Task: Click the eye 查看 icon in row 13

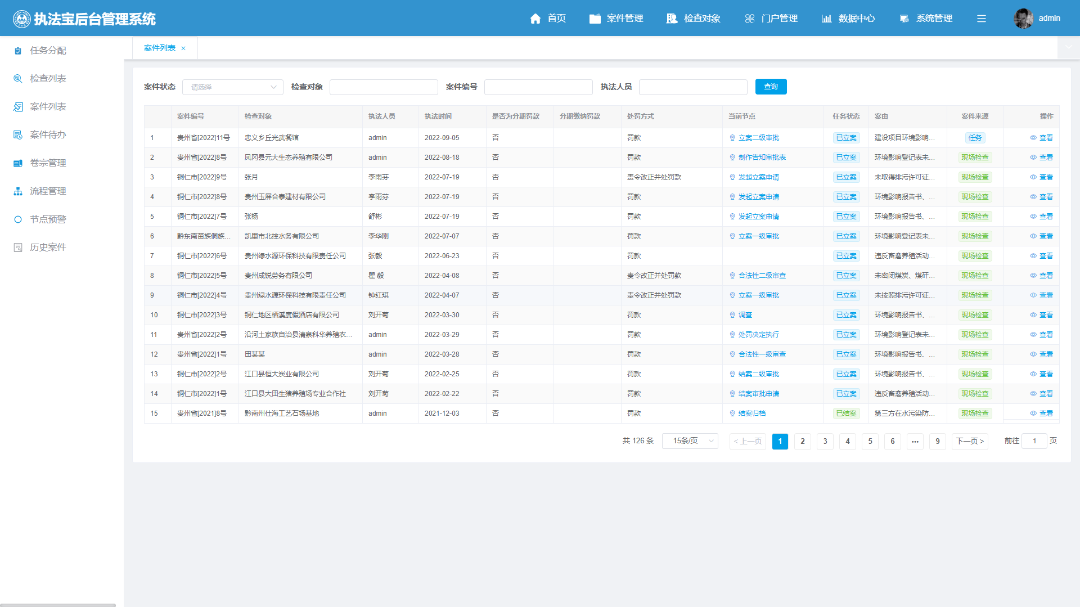Action: [1033, 374]
